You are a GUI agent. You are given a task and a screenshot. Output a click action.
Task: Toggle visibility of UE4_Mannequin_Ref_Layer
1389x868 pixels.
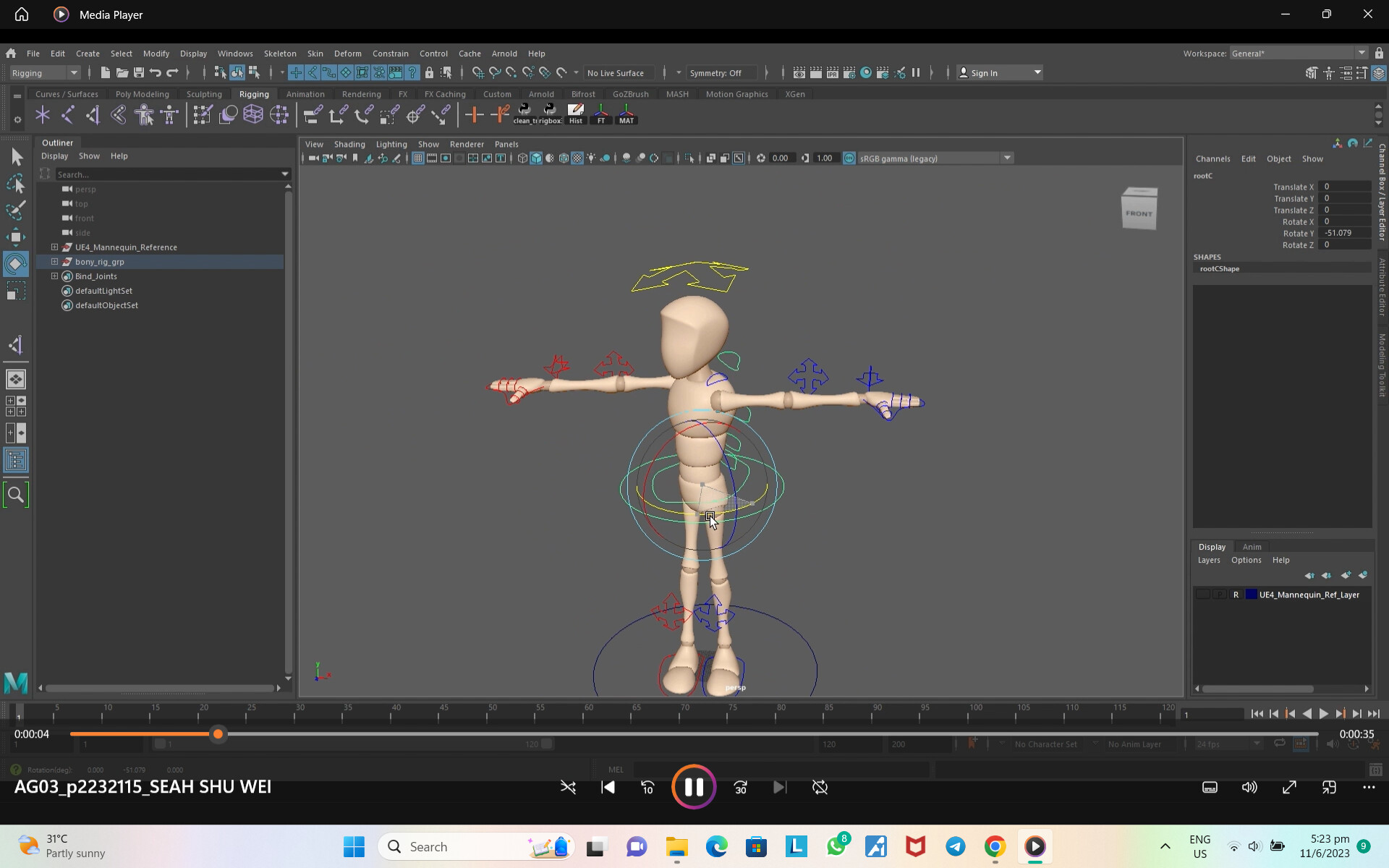(1202, 594)
